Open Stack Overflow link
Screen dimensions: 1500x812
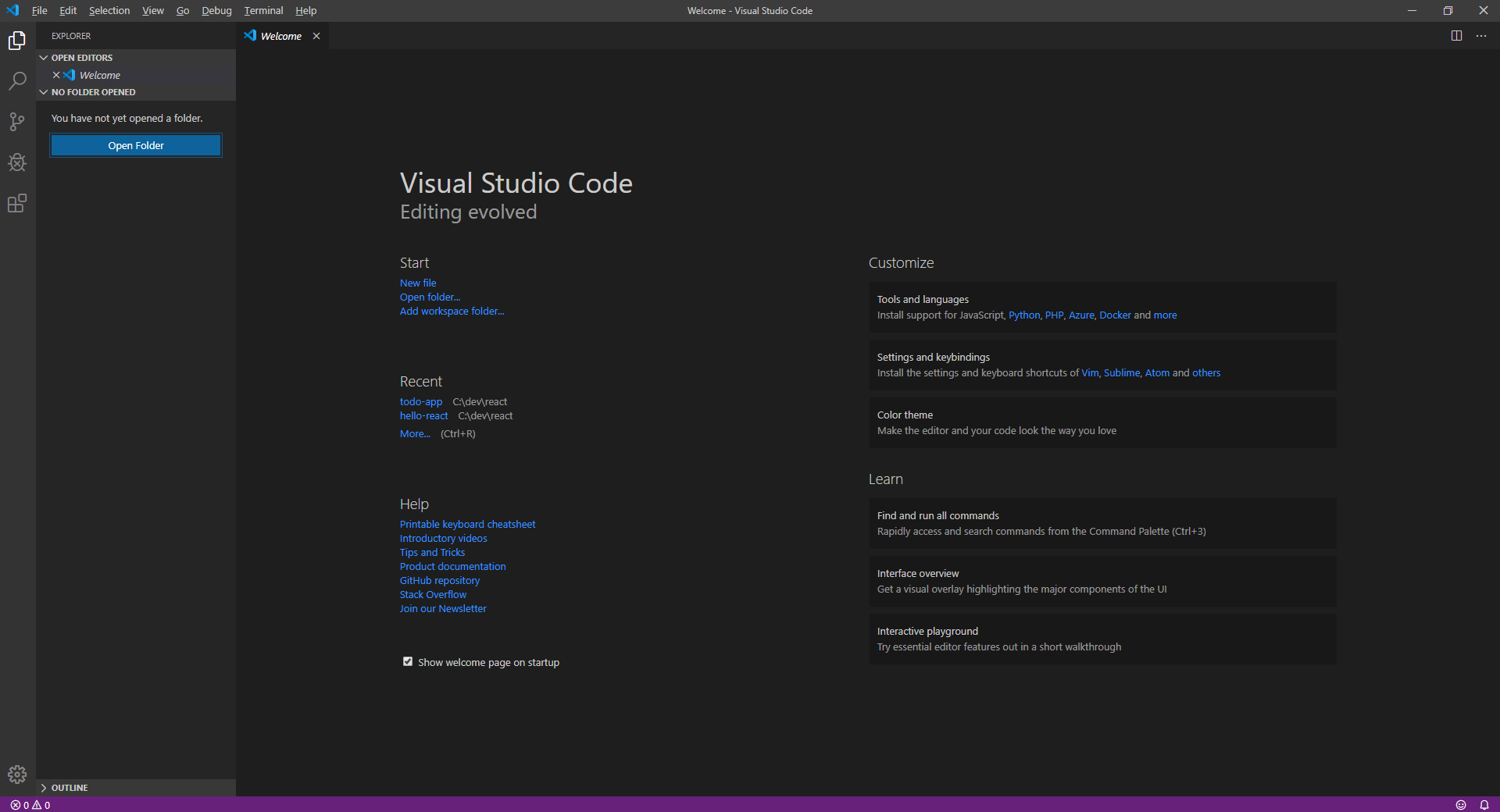tap(433, 594)
